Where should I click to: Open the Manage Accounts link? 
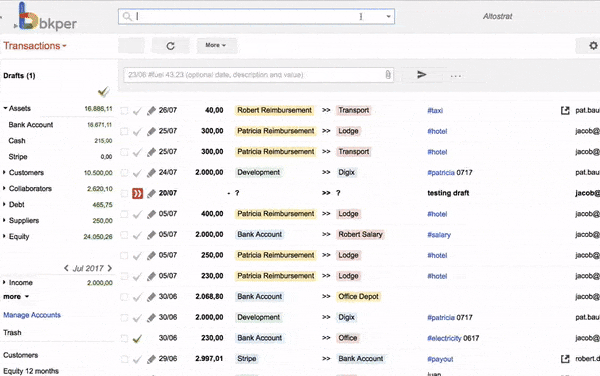coord(32,315)
